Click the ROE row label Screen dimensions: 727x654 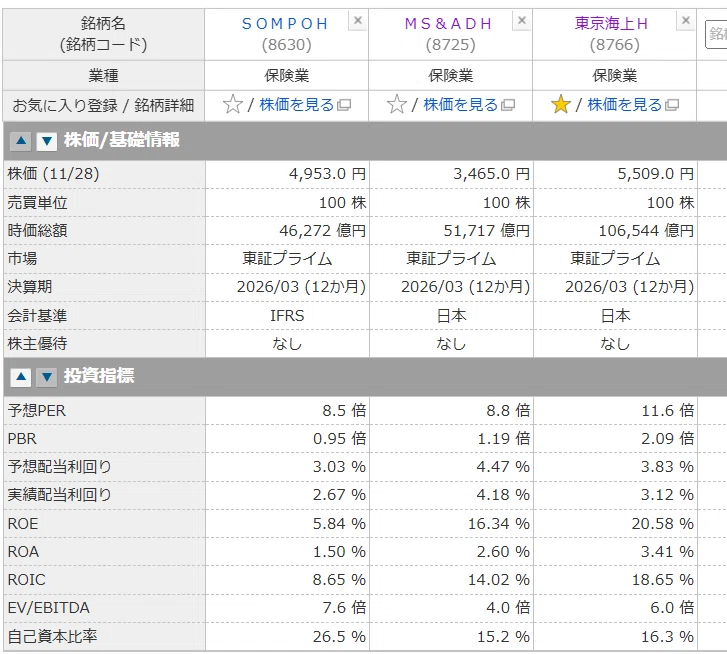click(x=23, y=524)
